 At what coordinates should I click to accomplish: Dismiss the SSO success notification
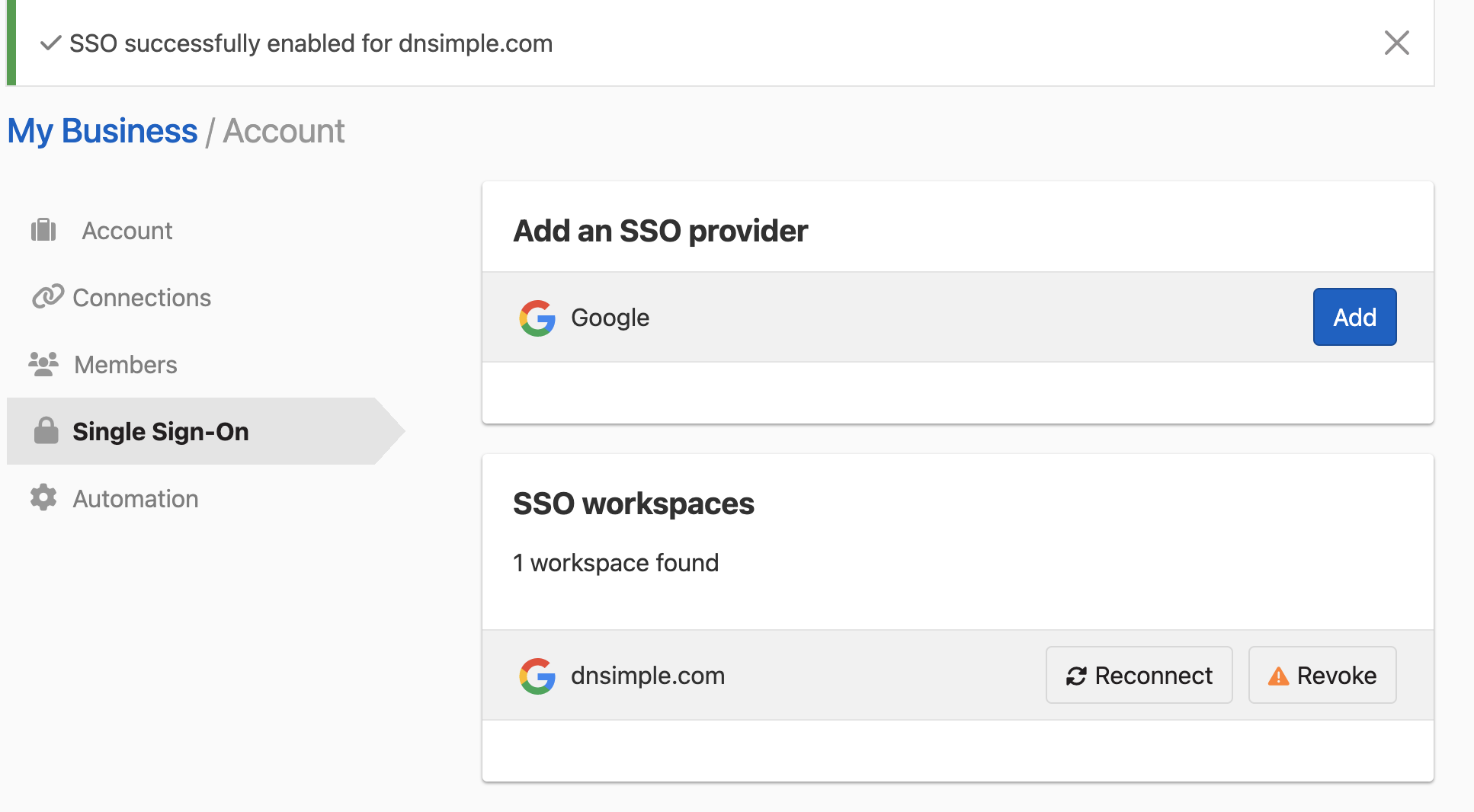point(1396,43)
